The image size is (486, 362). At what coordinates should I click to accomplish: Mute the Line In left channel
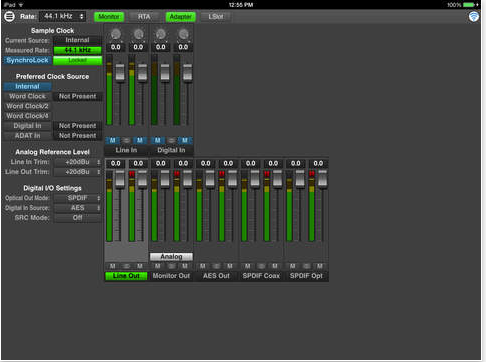click(113, 140)
